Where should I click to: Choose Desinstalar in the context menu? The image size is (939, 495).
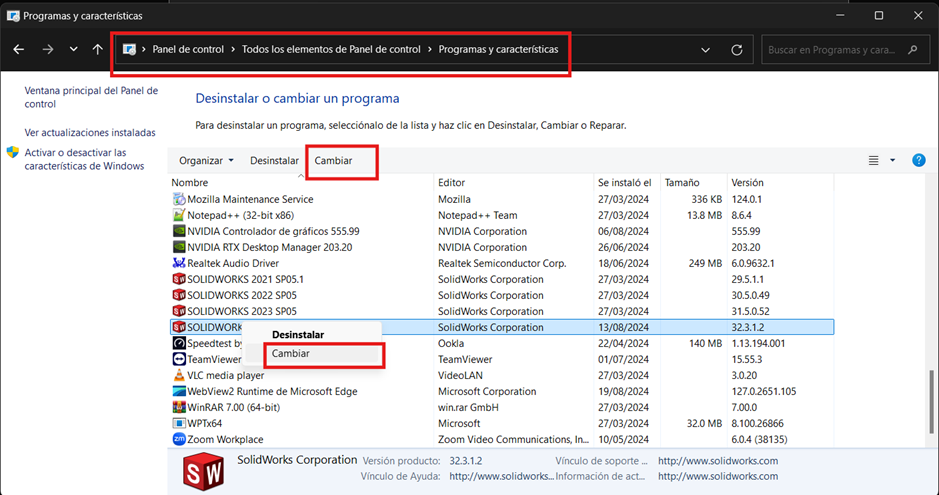coord(298,335)
